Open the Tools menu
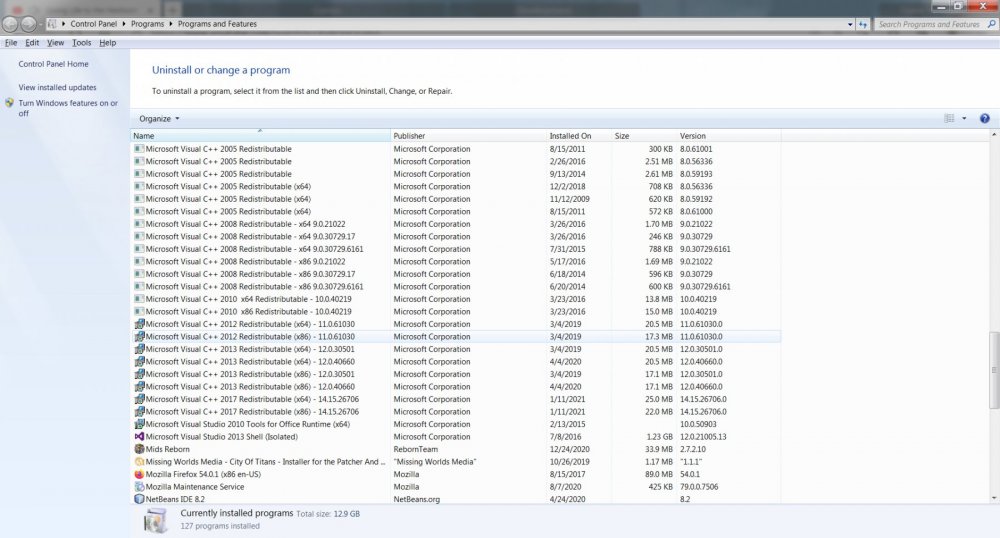 [82, 43]
